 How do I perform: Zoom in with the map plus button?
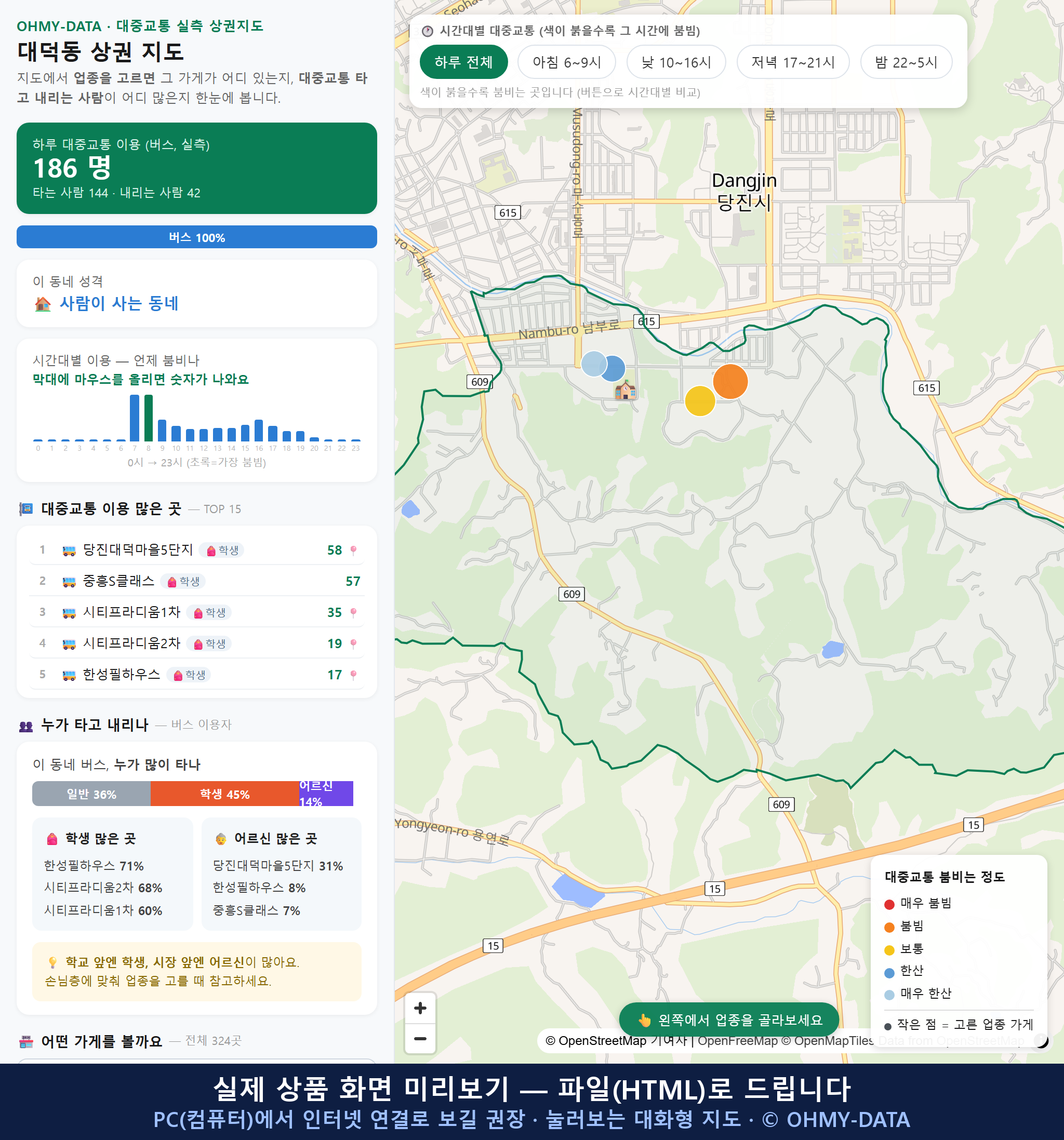pyautogui.click(x=420, y=1008)
